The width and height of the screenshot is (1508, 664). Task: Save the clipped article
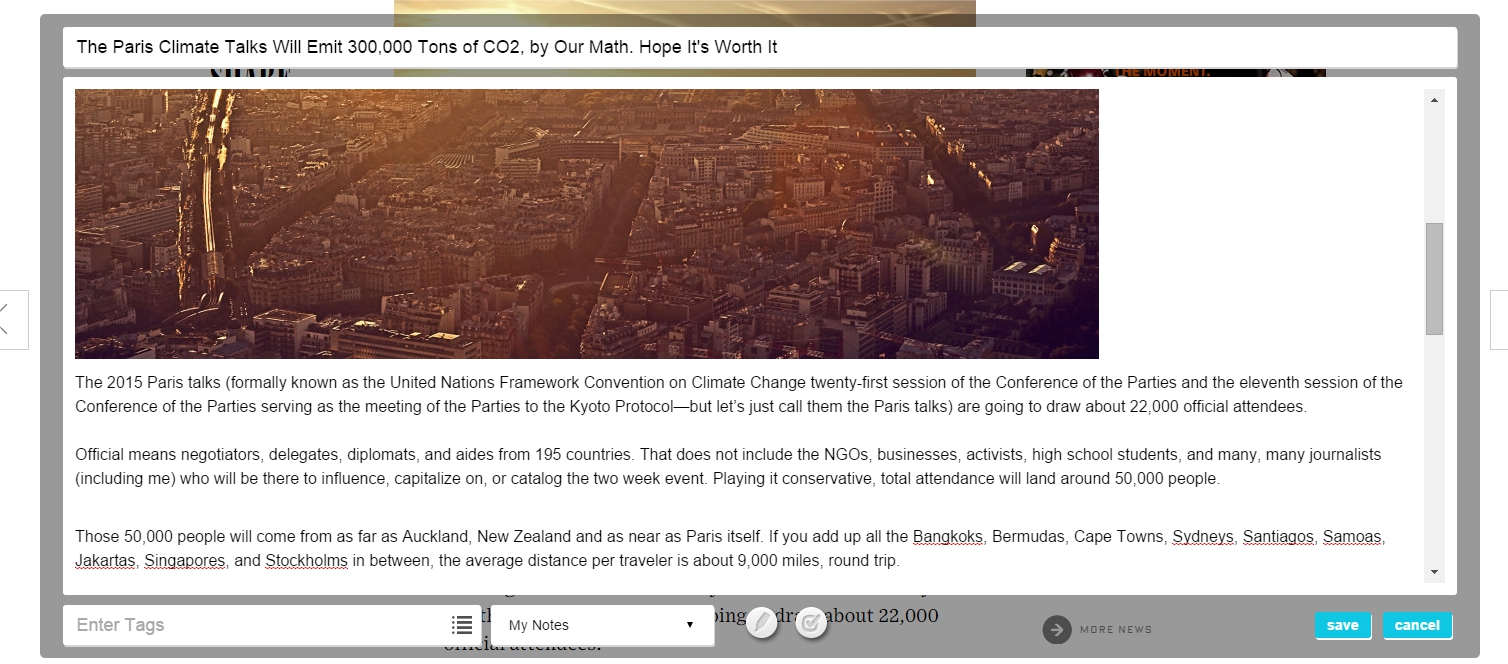pos(1342,625)
